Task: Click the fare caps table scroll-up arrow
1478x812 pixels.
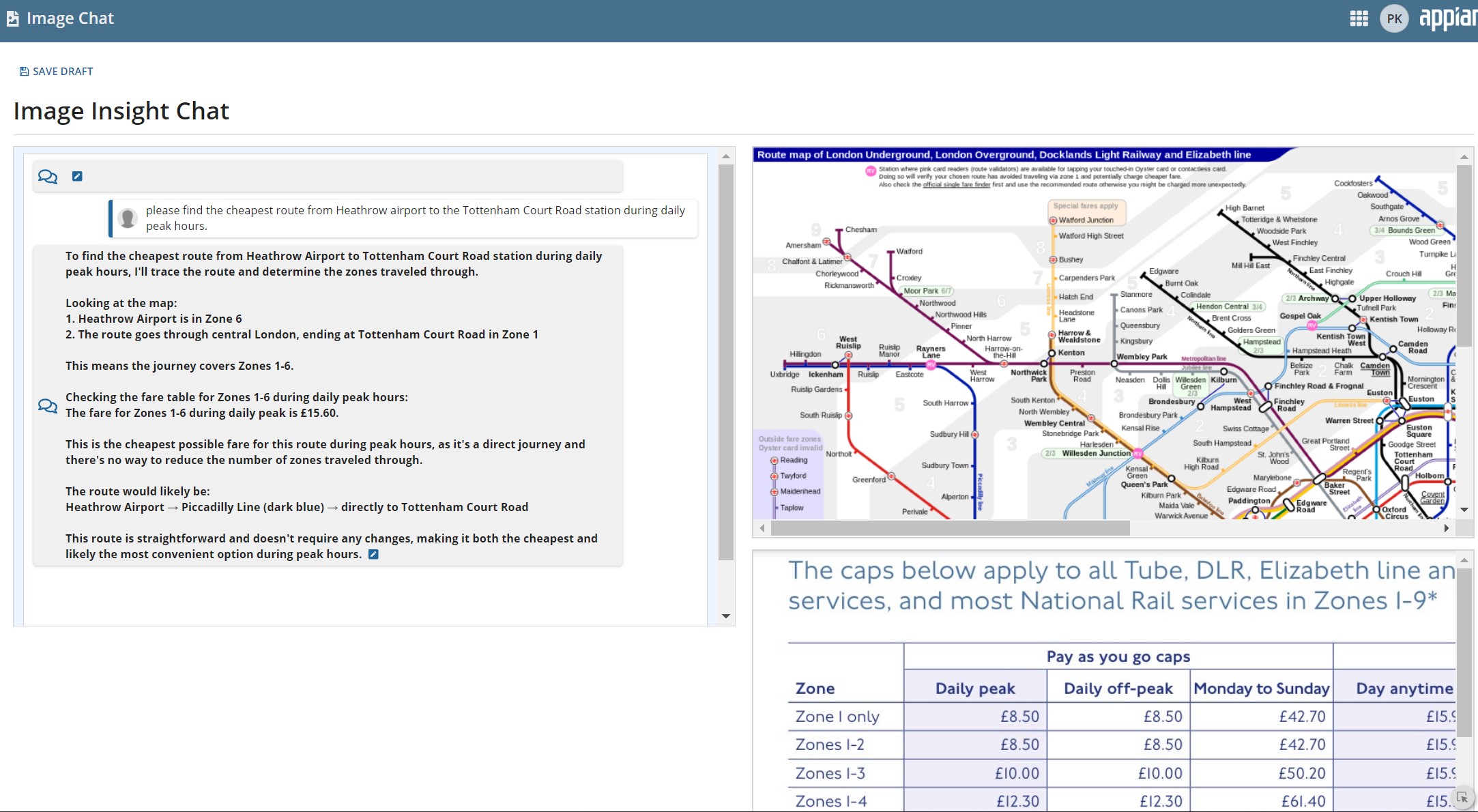Action: pos(1464,560)
